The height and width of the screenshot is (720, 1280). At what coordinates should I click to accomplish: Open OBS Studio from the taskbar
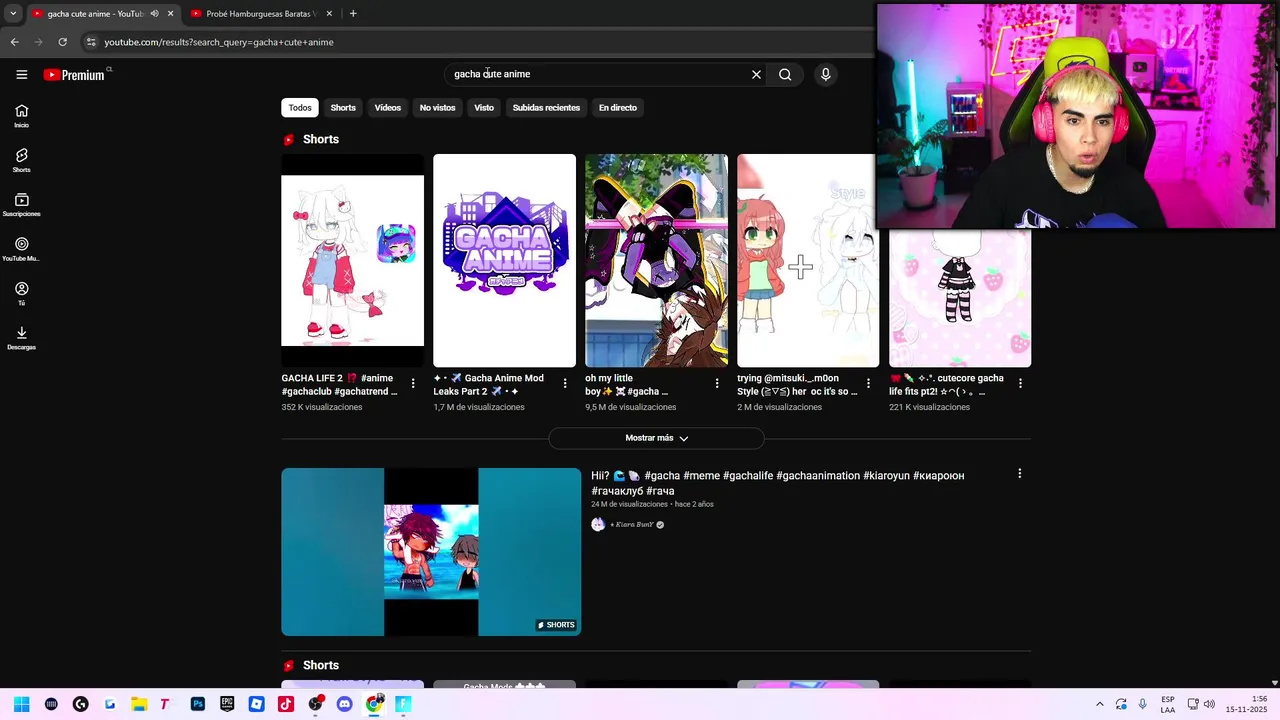(315, 704)
